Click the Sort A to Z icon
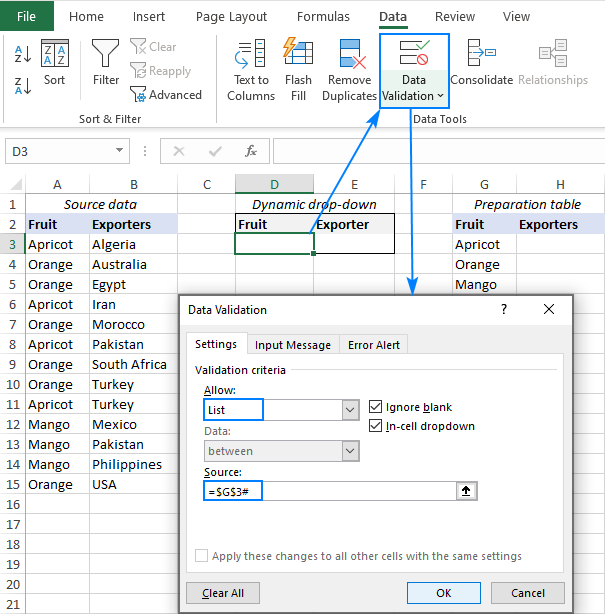 coord(23,54)
